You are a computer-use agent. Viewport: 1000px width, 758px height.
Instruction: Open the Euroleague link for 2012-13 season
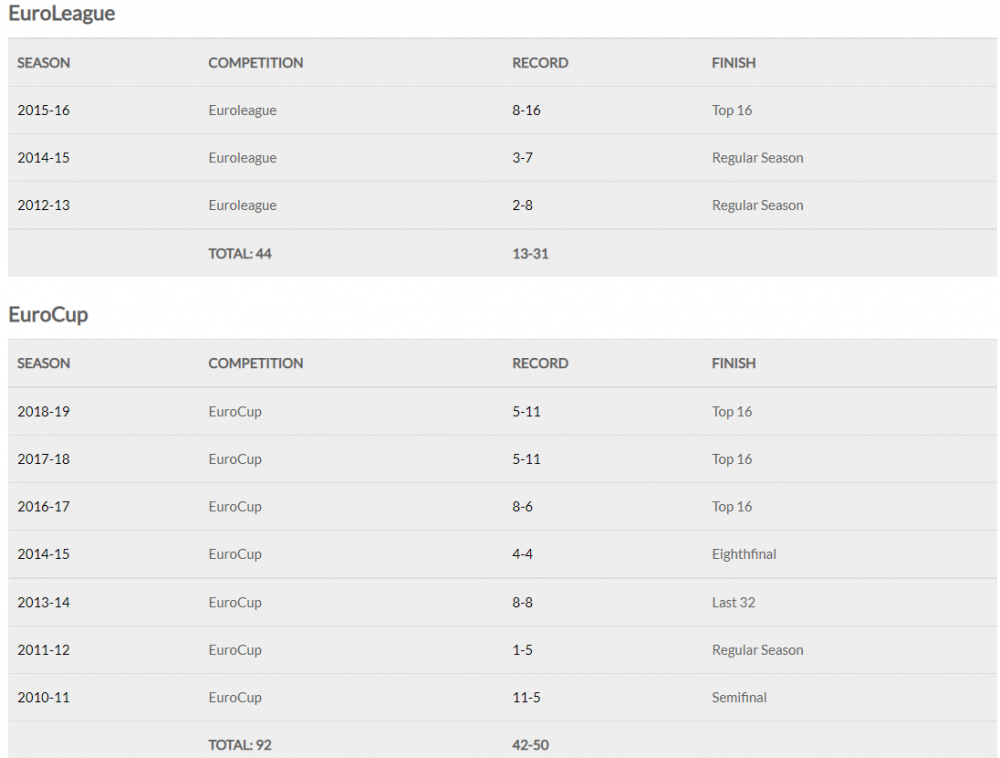click(x=242, y=206)
